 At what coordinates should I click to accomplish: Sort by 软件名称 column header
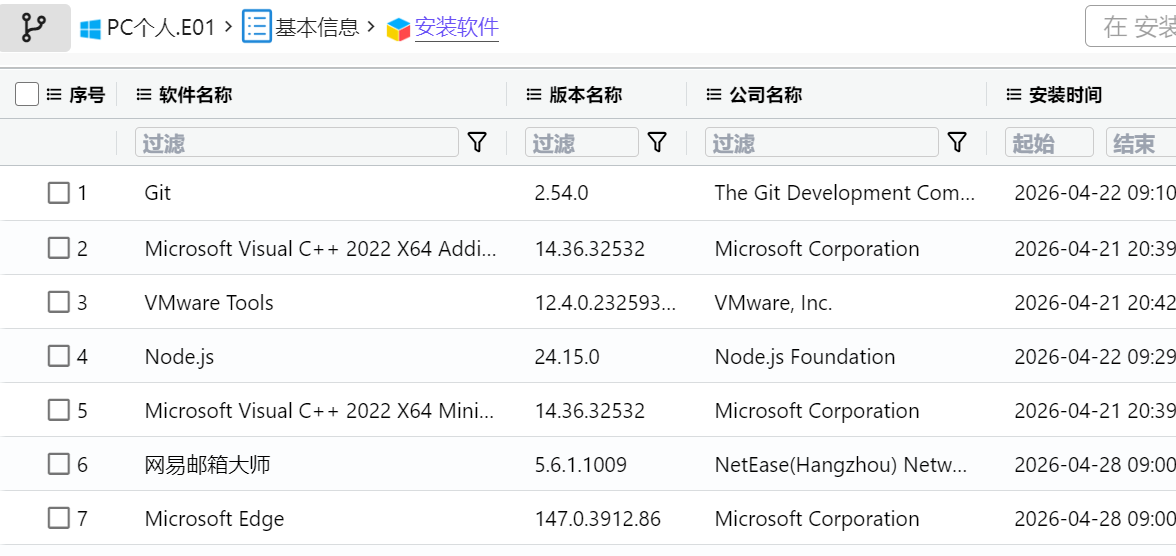(196, 95)
